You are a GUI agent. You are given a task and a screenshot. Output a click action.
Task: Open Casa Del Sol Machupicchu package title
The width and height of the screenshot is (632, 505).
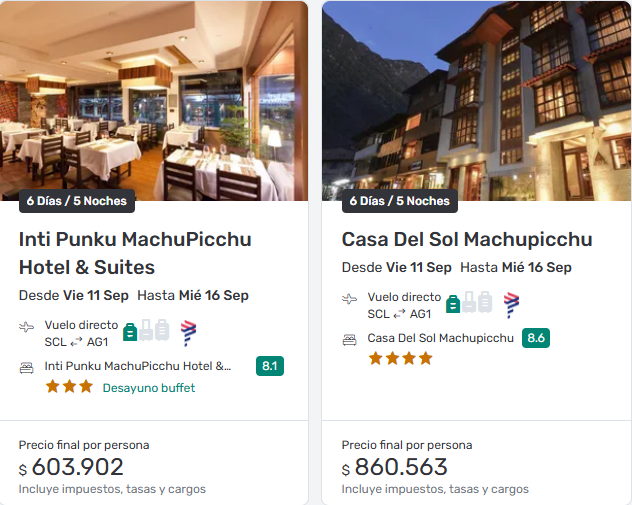pos(467,240)
